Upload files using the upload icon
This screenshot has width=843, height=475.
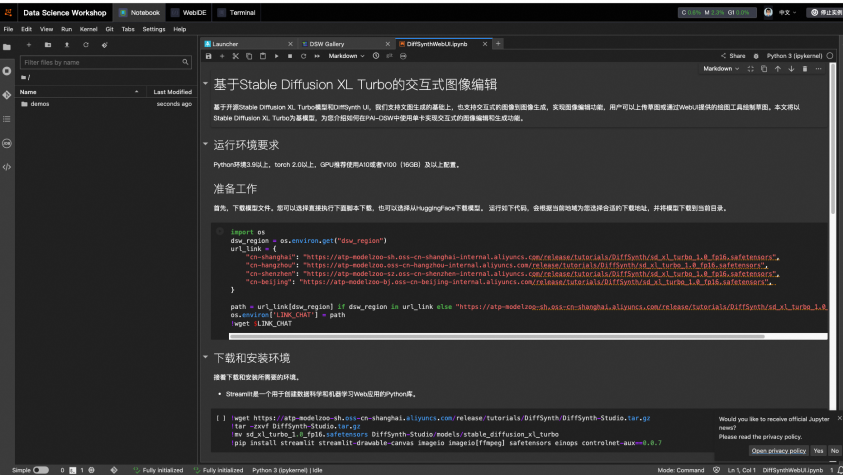[x=67, y=45]
